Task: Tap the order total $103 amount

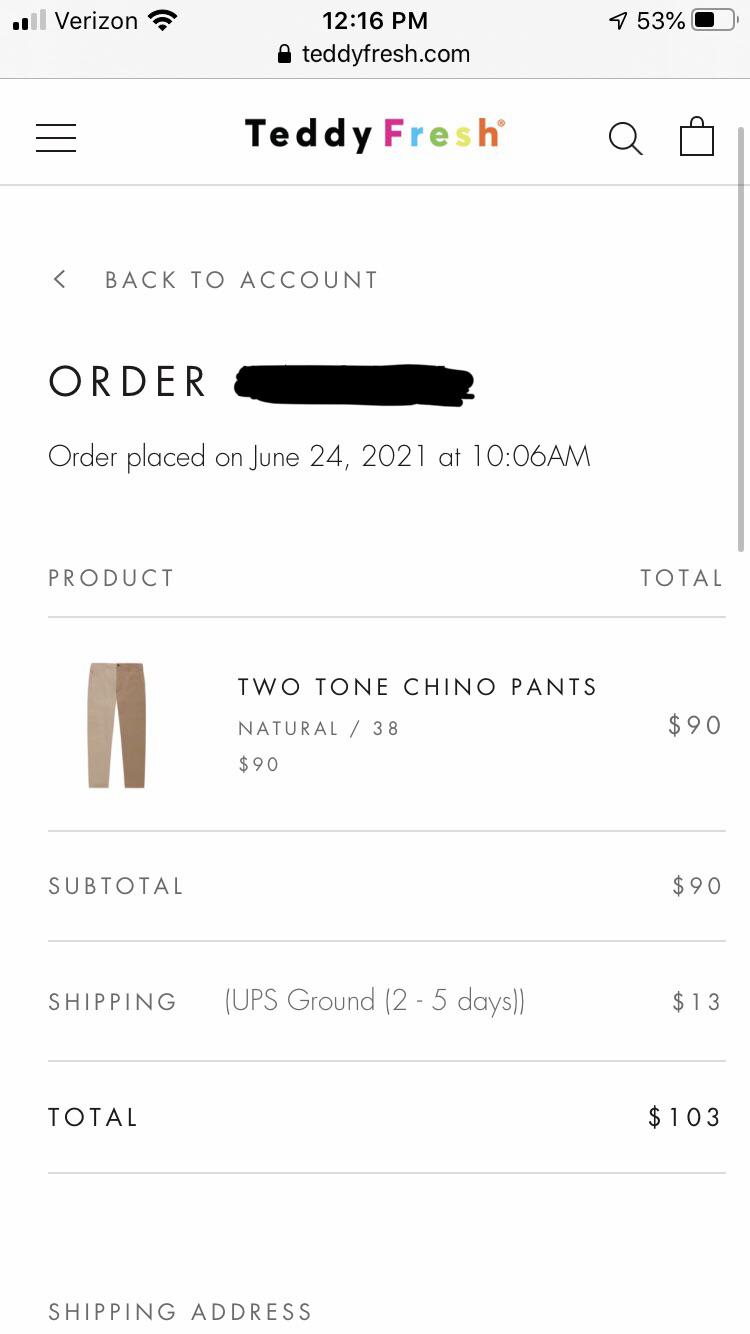Action: pos(684,1117)
